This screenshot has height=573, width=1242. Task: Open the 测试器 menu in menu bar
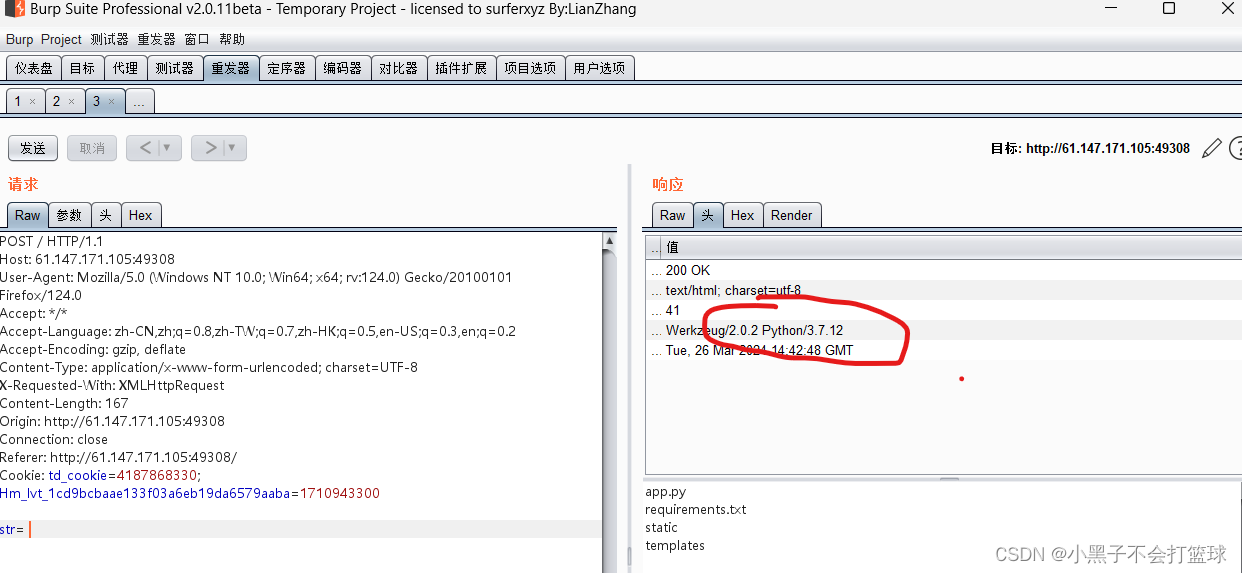[x=109, y=39]
